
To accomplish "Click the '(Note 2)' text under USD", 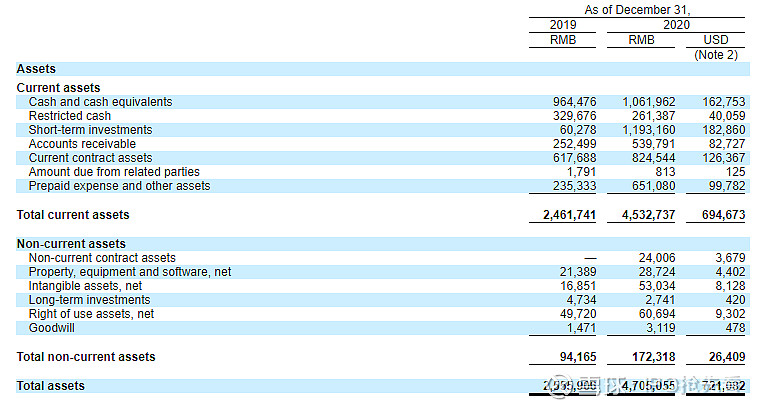I will tap(715, 55).
